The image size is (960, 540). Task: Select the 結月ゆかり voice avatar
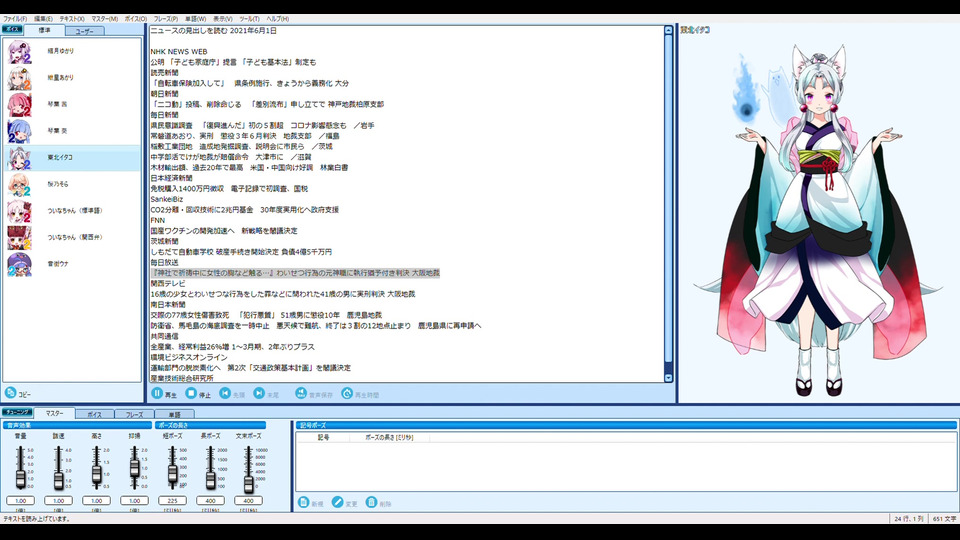(x=19, y=52)
